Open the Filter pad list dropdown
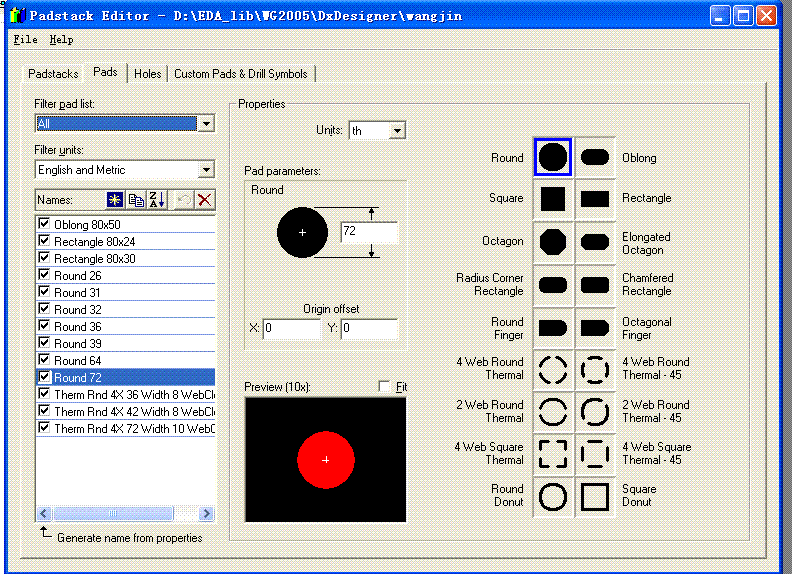 206,124
